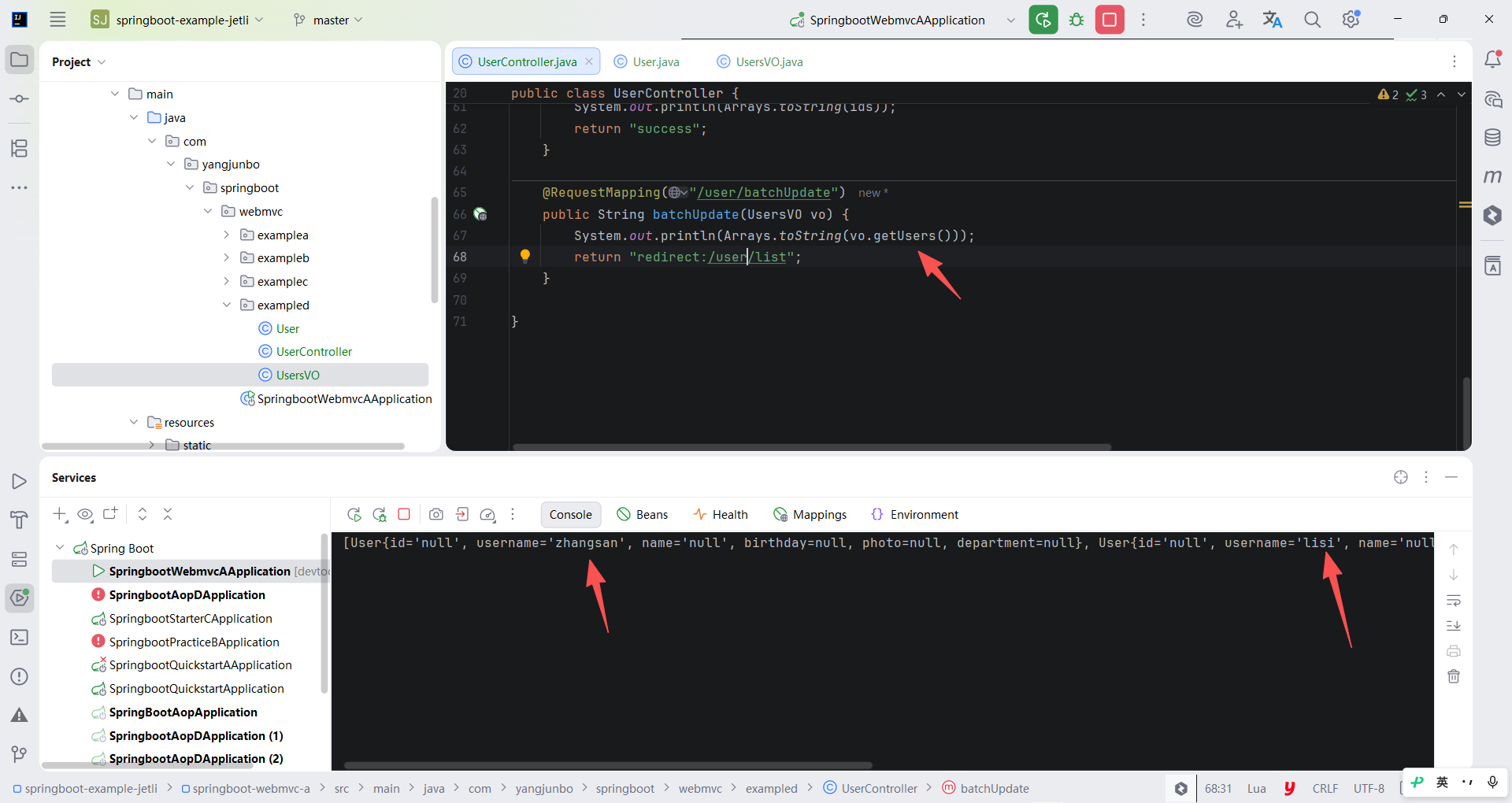
Task: Open the main hamburger menu
Action: pos(57,20)
